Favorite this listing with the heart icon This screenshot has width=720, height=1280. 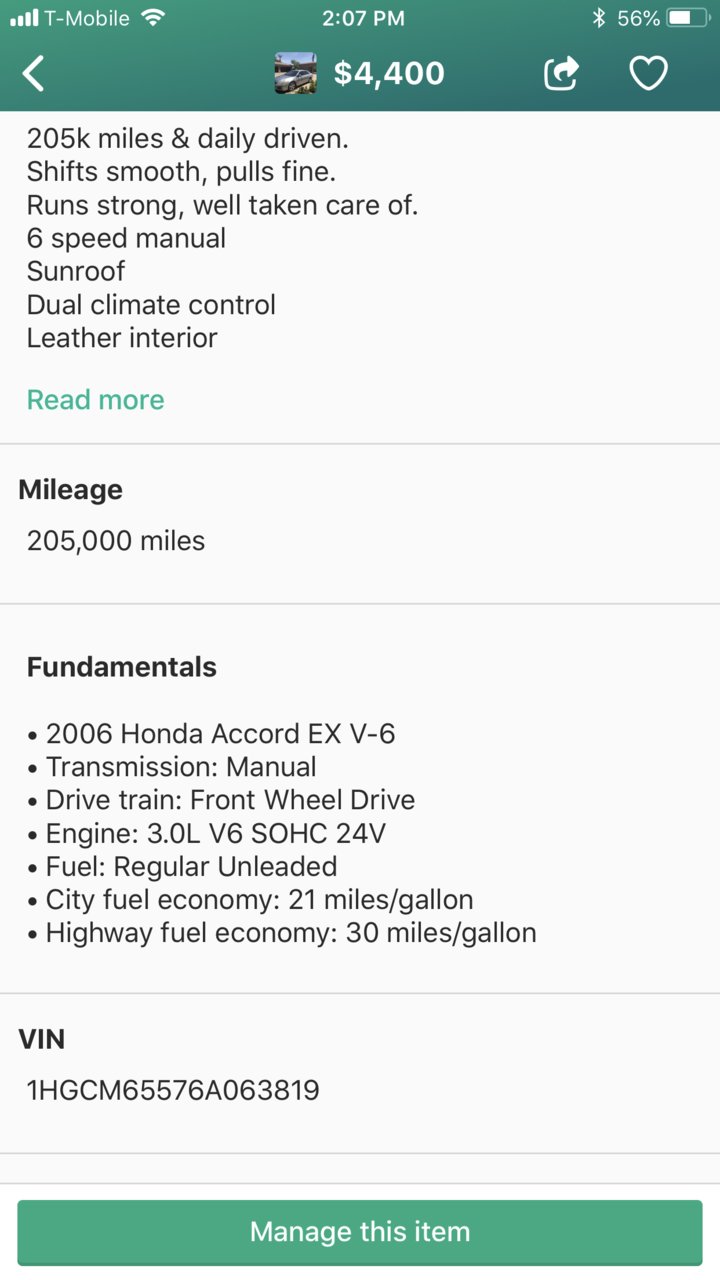[648, 73]
